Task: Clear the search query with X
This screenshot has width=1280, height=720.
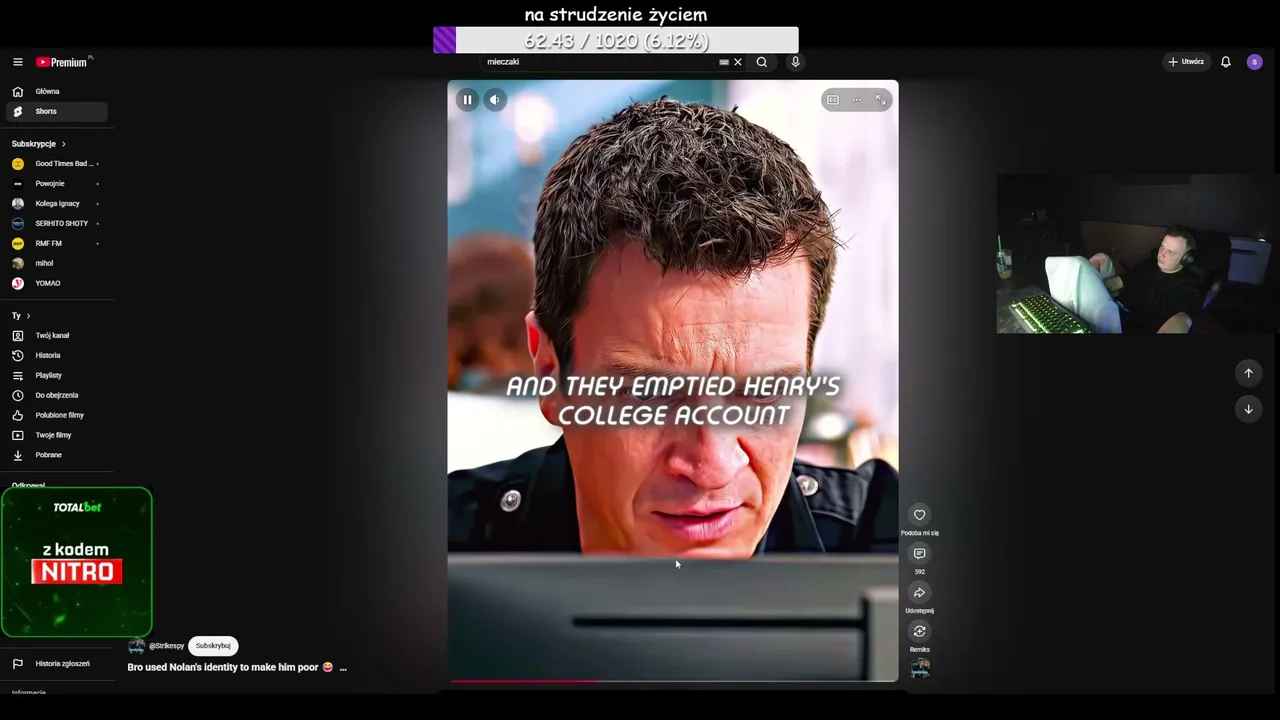Action: tap(738, 62)
